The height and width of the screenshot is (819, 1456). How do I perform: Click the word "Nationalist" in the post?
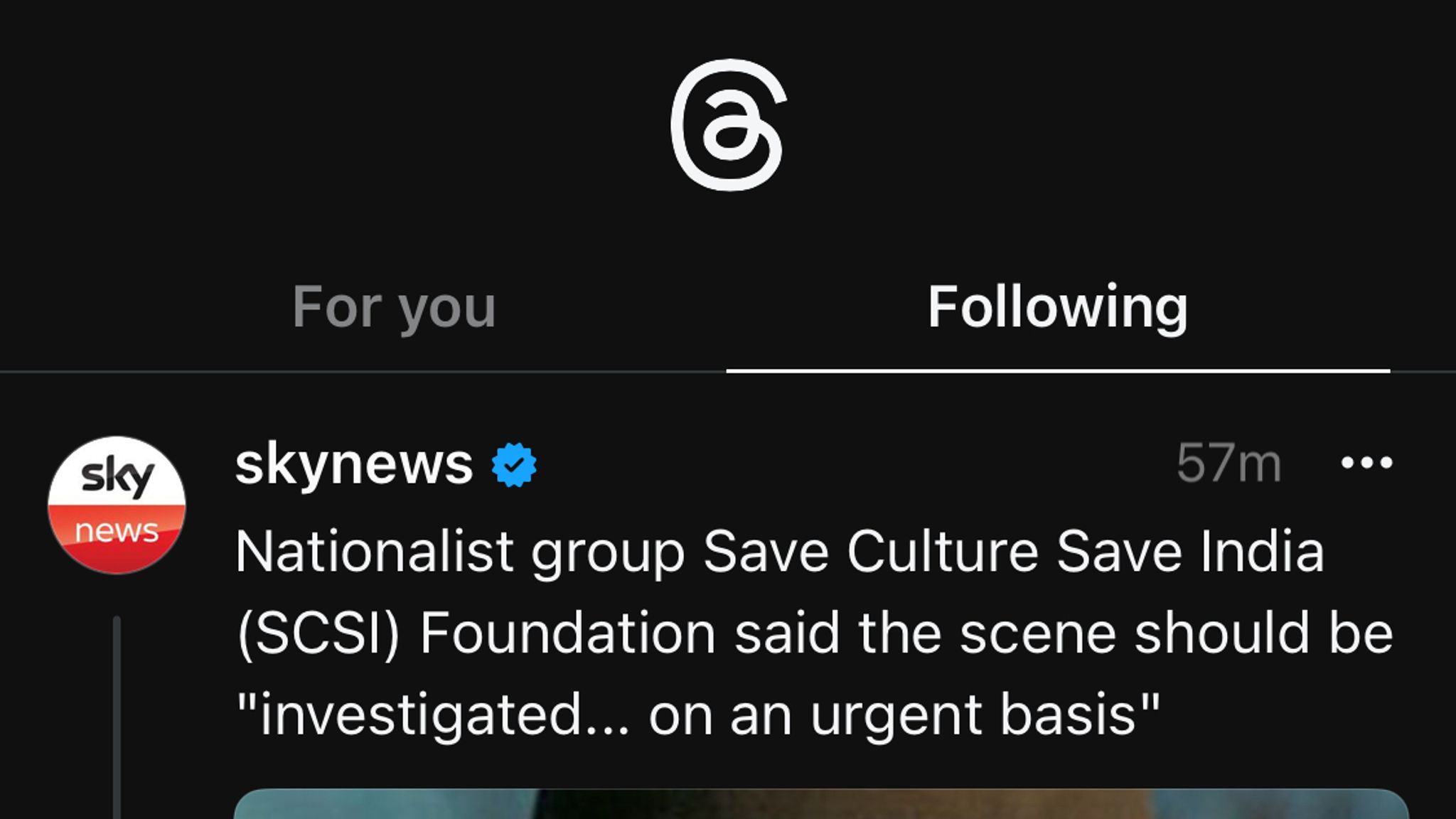coord(374,552)
